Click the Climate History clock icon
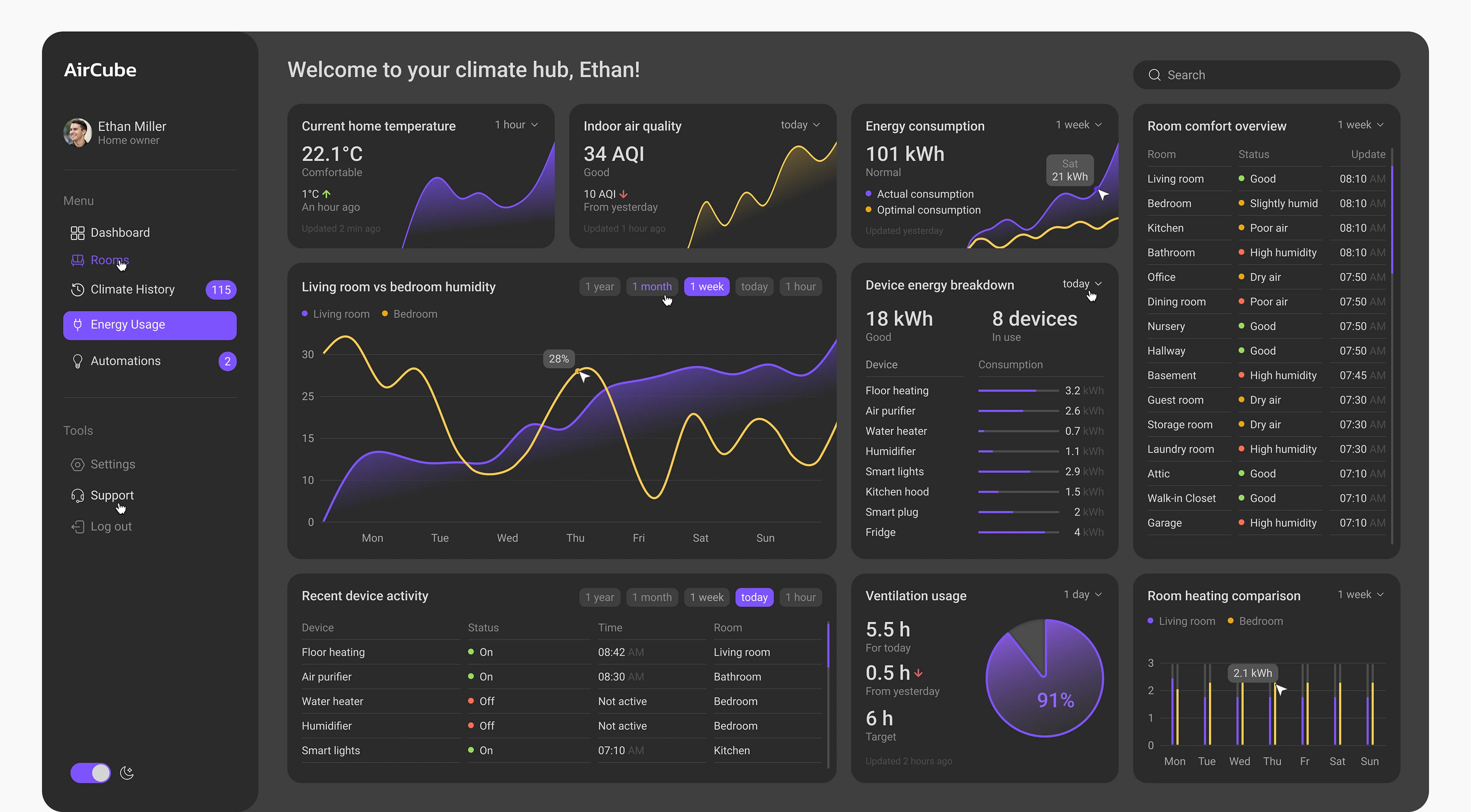The width and height of the screenshot is (1471, 812). pyautogui.click(x=77, y=290)
